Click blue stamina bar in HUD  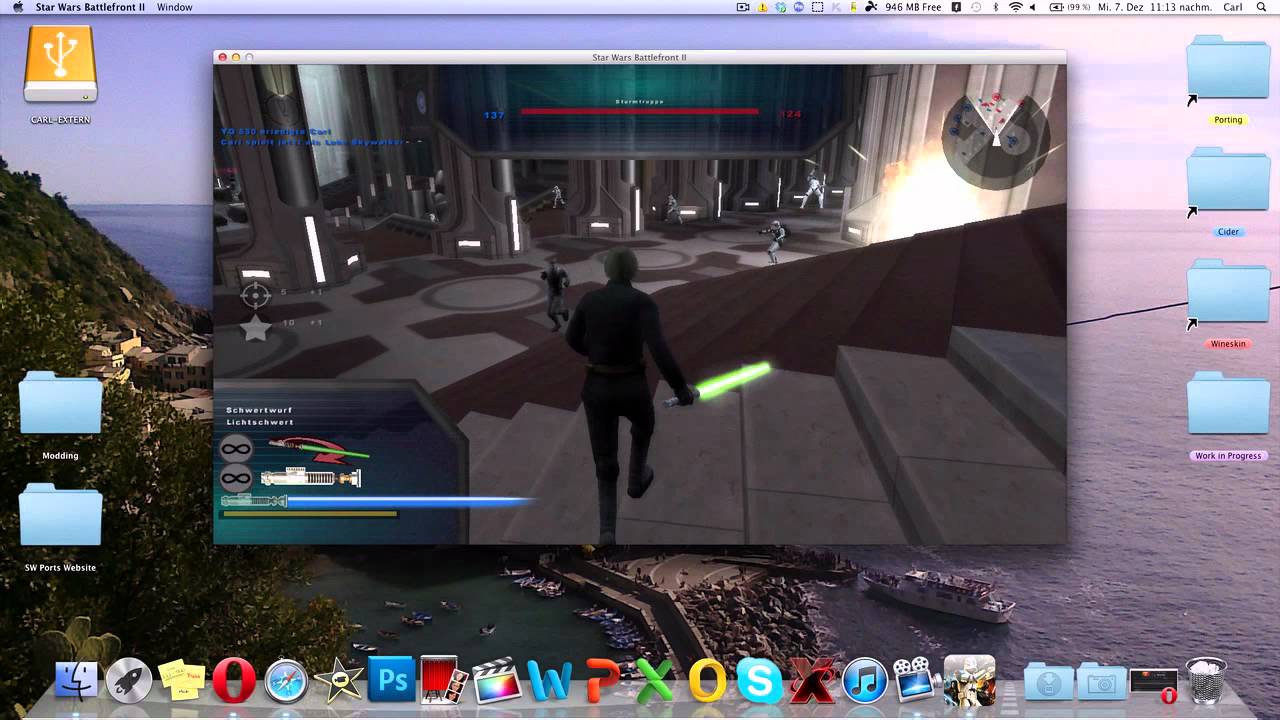(378, 501)
